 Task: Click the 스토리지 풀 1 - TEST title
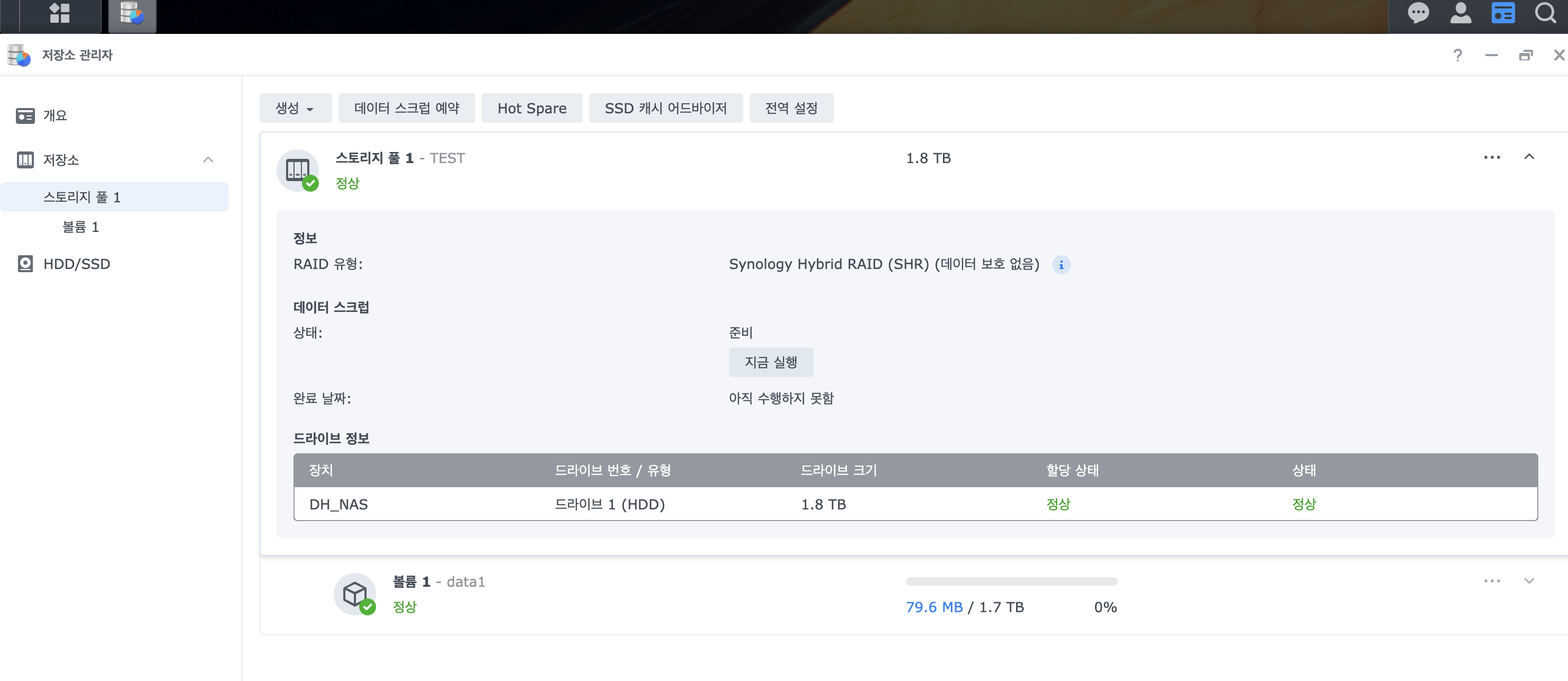pos(400,158)
